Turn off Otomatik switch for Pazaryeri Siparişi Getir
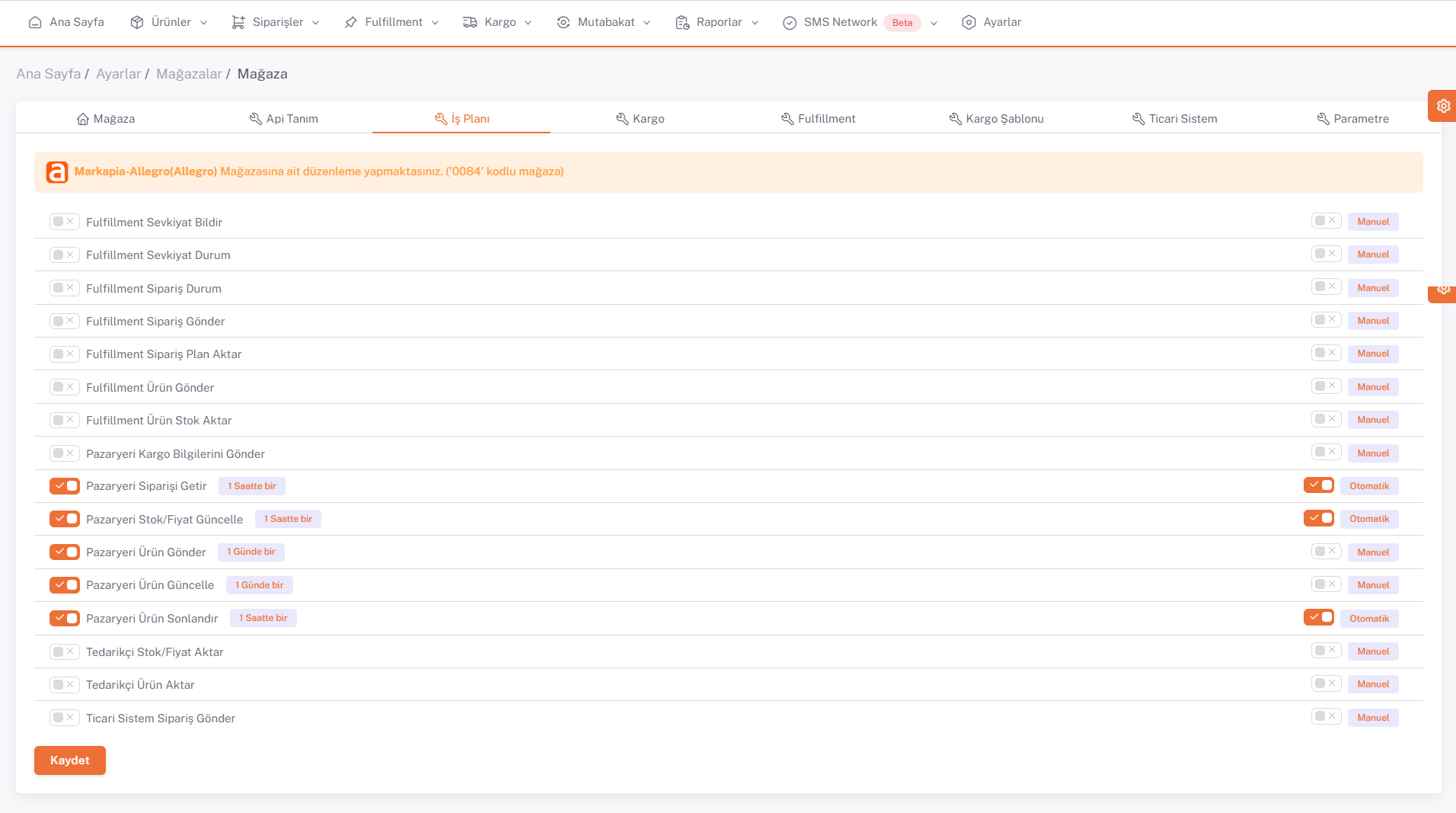This screenshot has height=813, width=1456. click(1319, 485)
